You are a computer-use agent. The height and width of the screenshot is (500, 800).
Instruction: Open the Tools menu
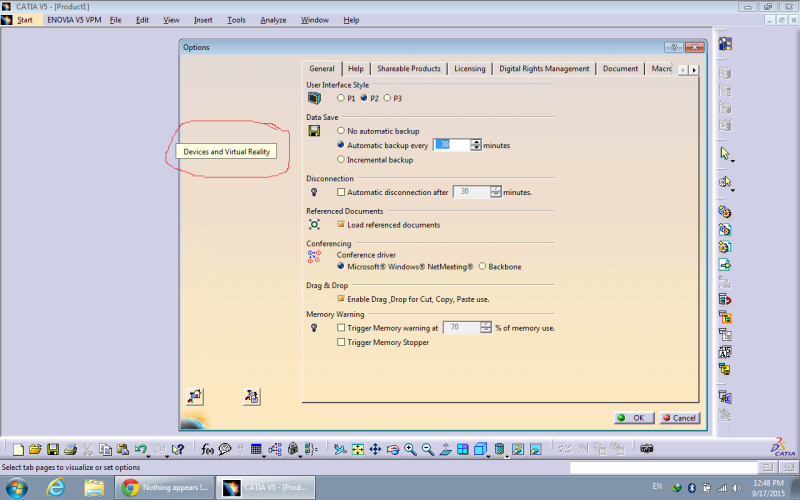click(x=236, y=20)
